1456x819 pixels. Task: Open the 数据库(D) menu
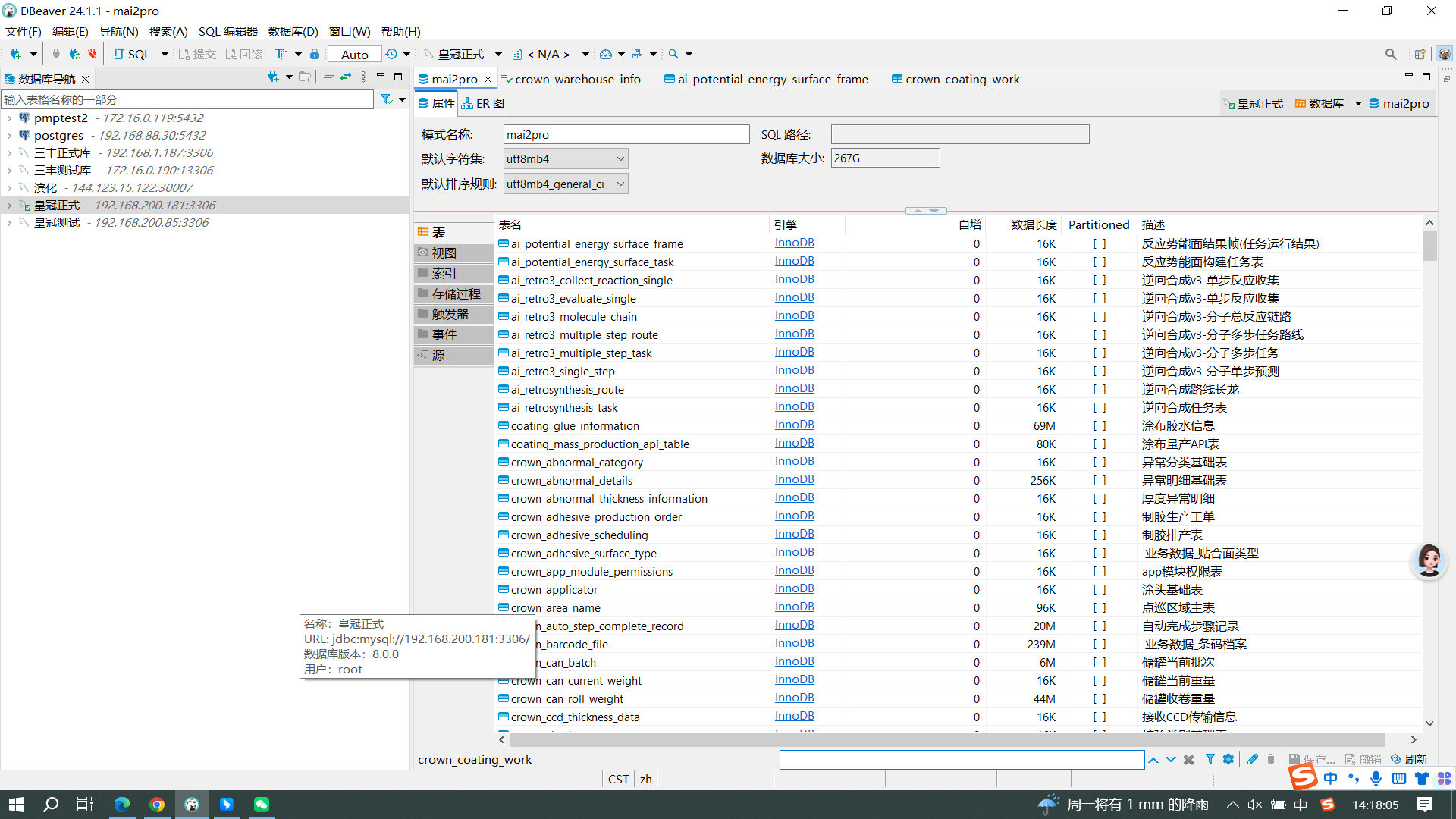[293, 31]
